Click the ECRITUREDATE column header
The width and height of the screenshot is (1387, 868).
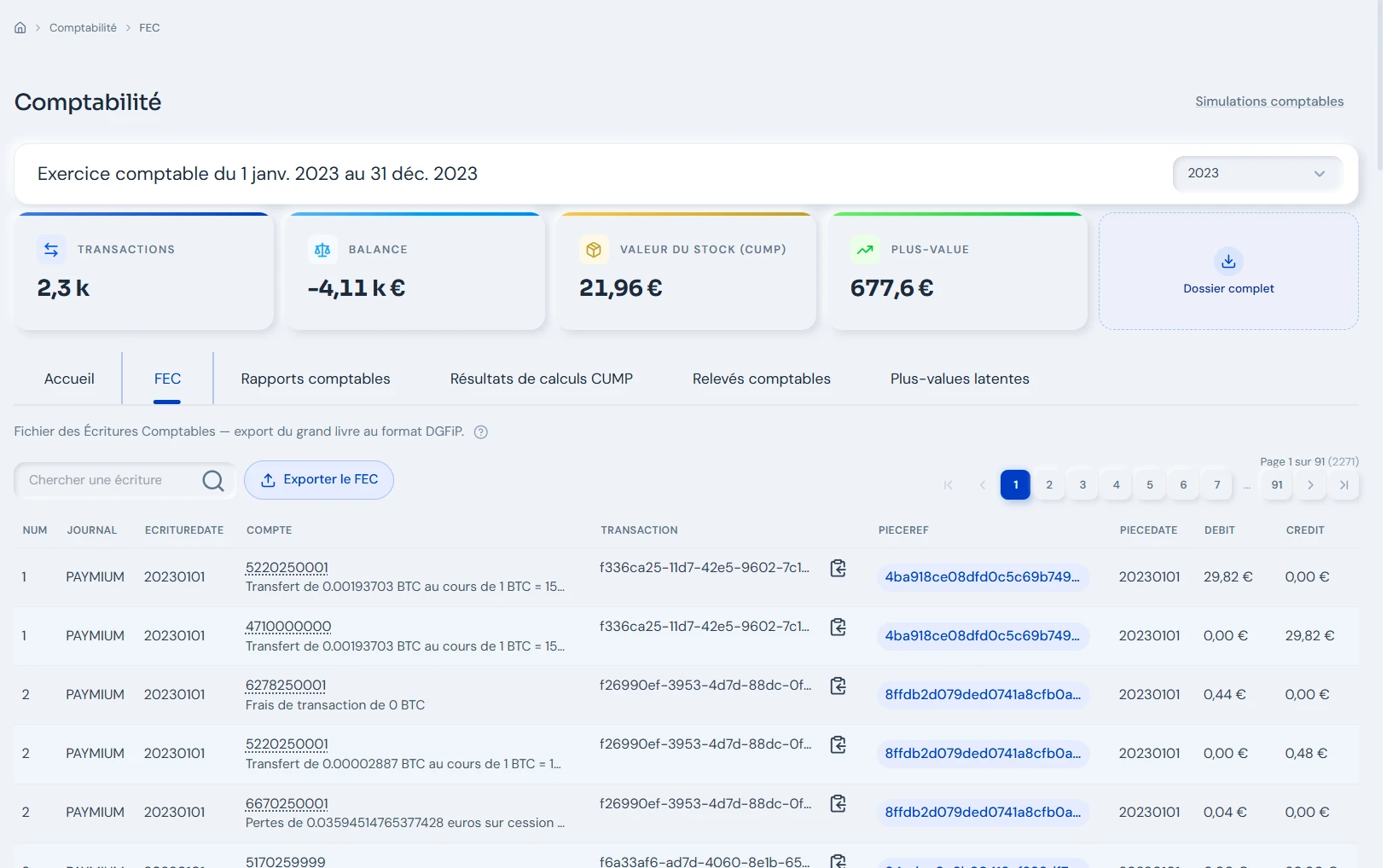(x=184, y=530)
